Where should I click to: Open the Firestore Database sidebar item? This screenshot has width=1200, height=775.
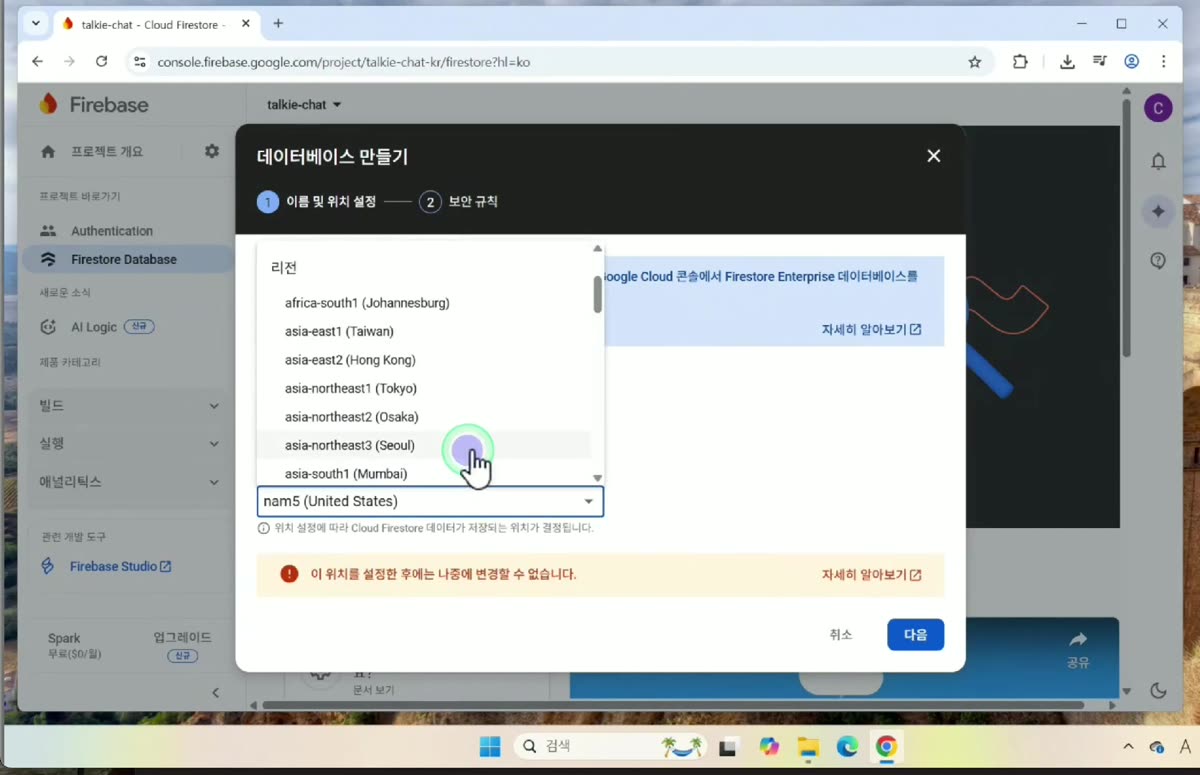pos(128,259)
